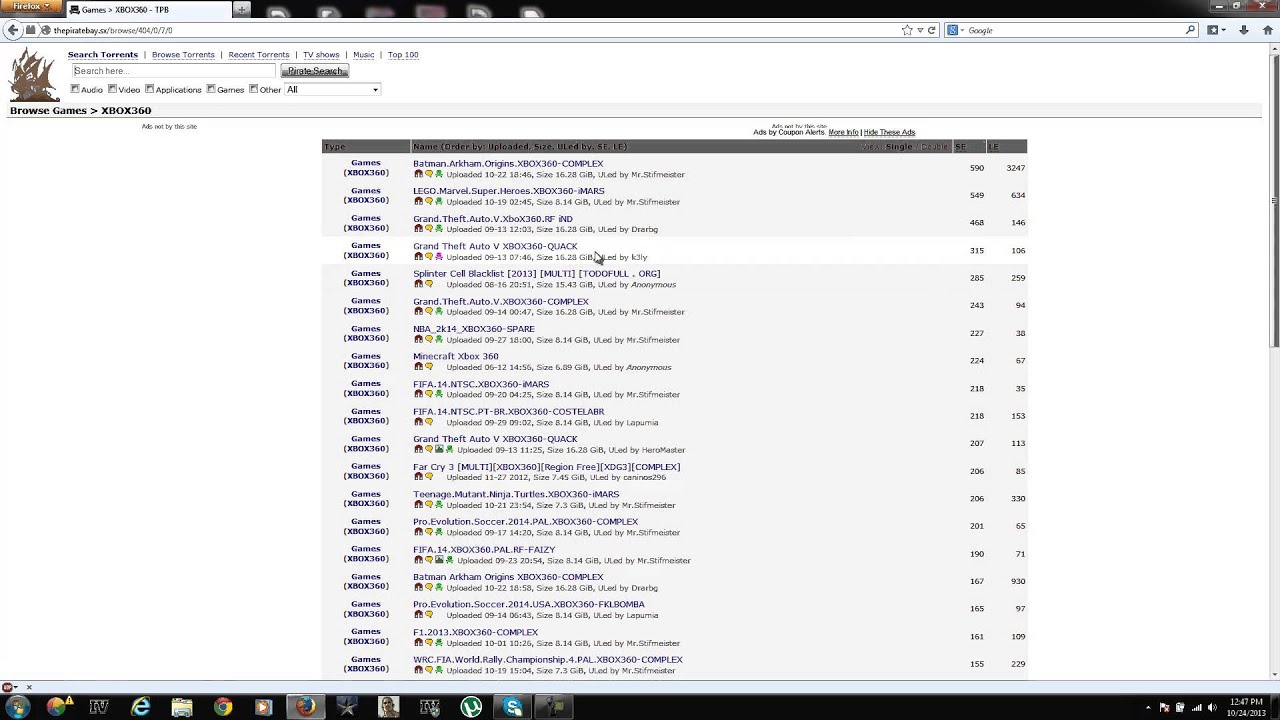
Task: Click the search magnifier in Google box
Action: (1190, 30)
